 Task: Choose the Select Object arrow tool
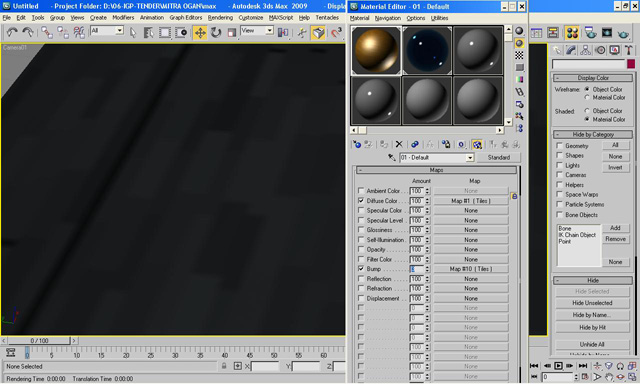point(133,32)
